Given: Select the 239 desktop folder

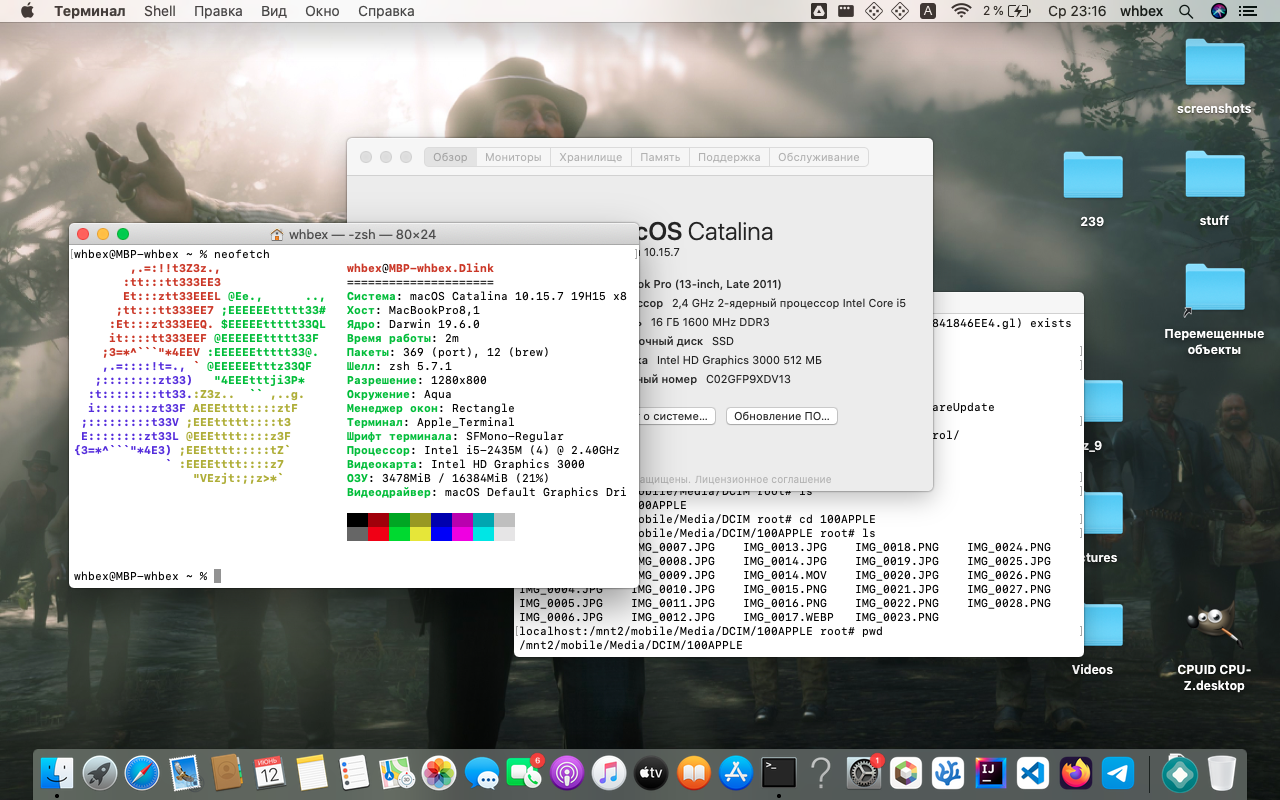Looking at the screenshot, I should tap(1092, 188).
